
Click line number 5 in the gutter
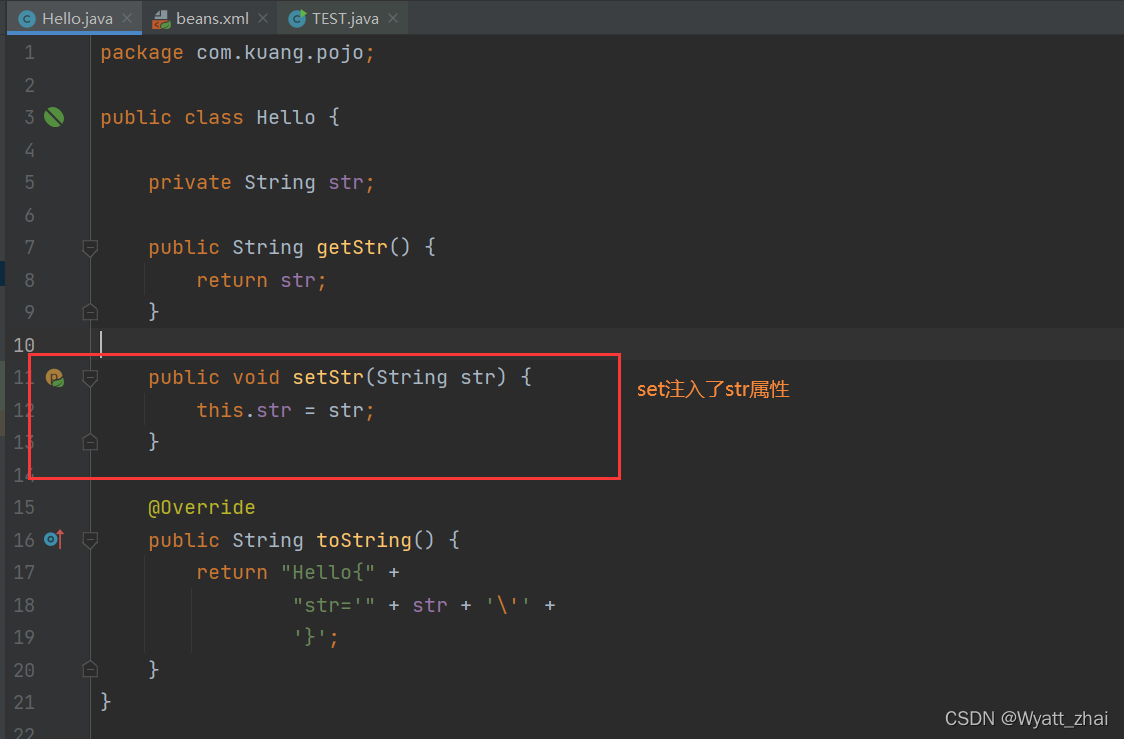point(29,182)
